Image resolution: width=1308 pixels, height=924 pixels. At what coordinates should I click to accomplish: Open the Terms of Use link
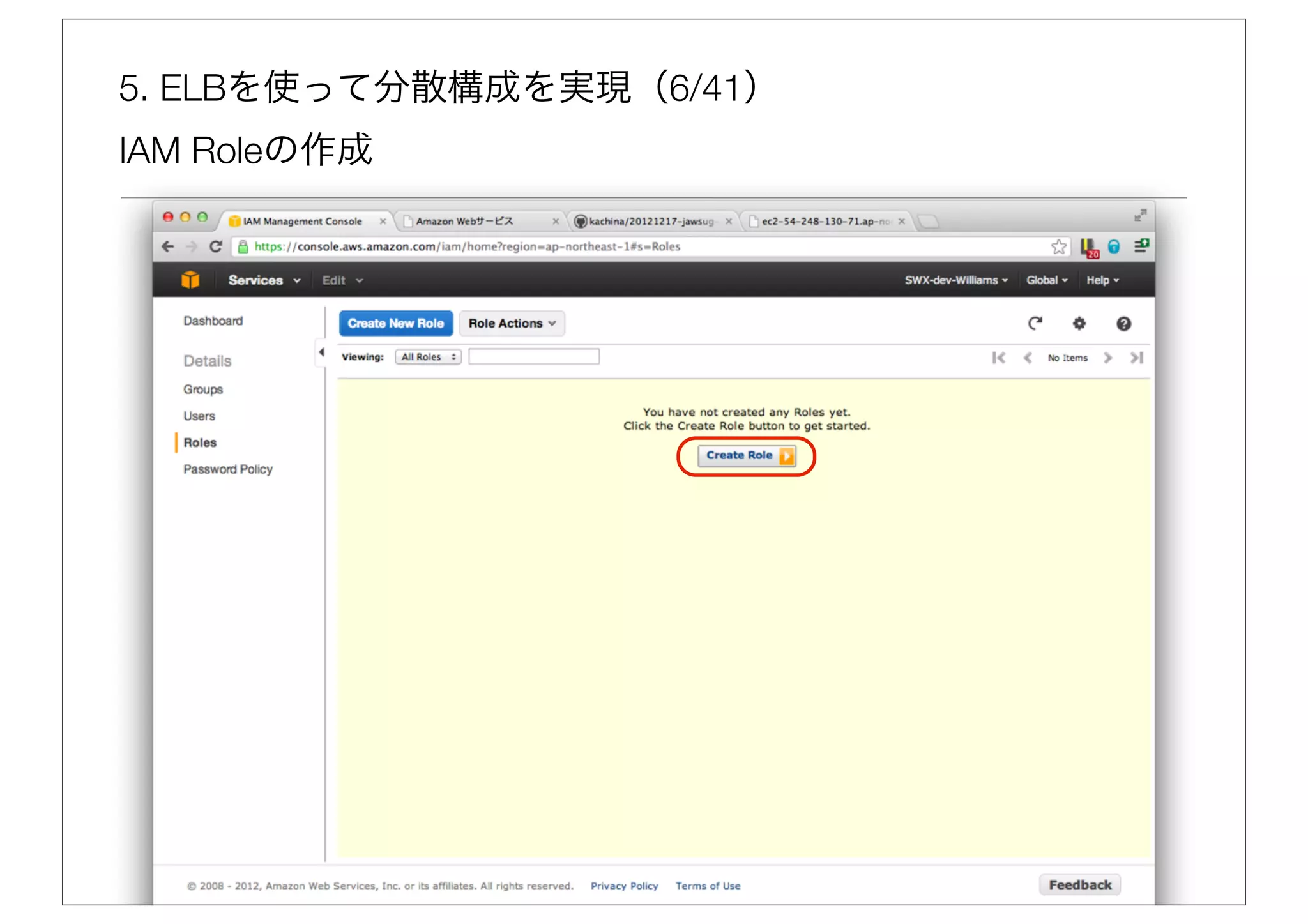pos(708,886)
